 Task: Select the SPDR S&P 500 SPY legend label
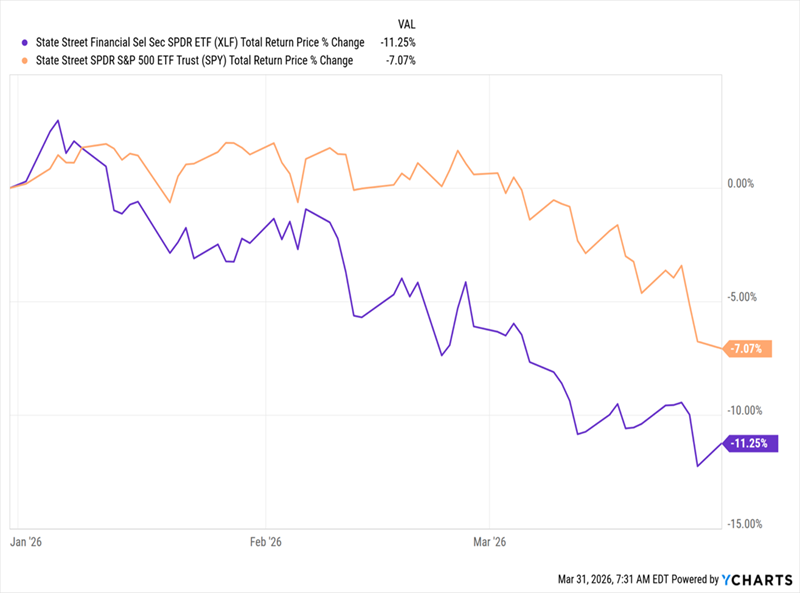194,60
